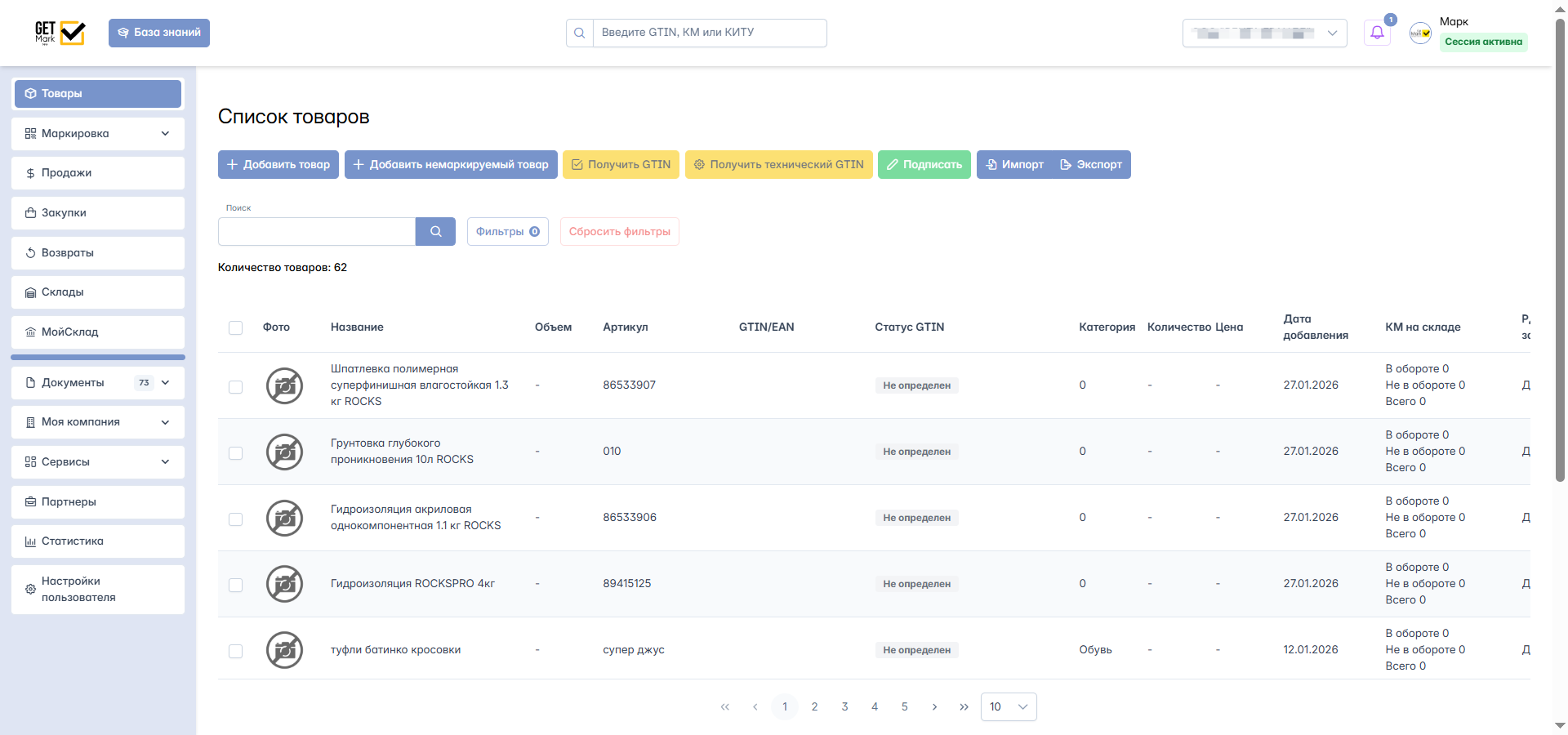
Task: Open the Склады menu item
Action: [x=98, y=292]
